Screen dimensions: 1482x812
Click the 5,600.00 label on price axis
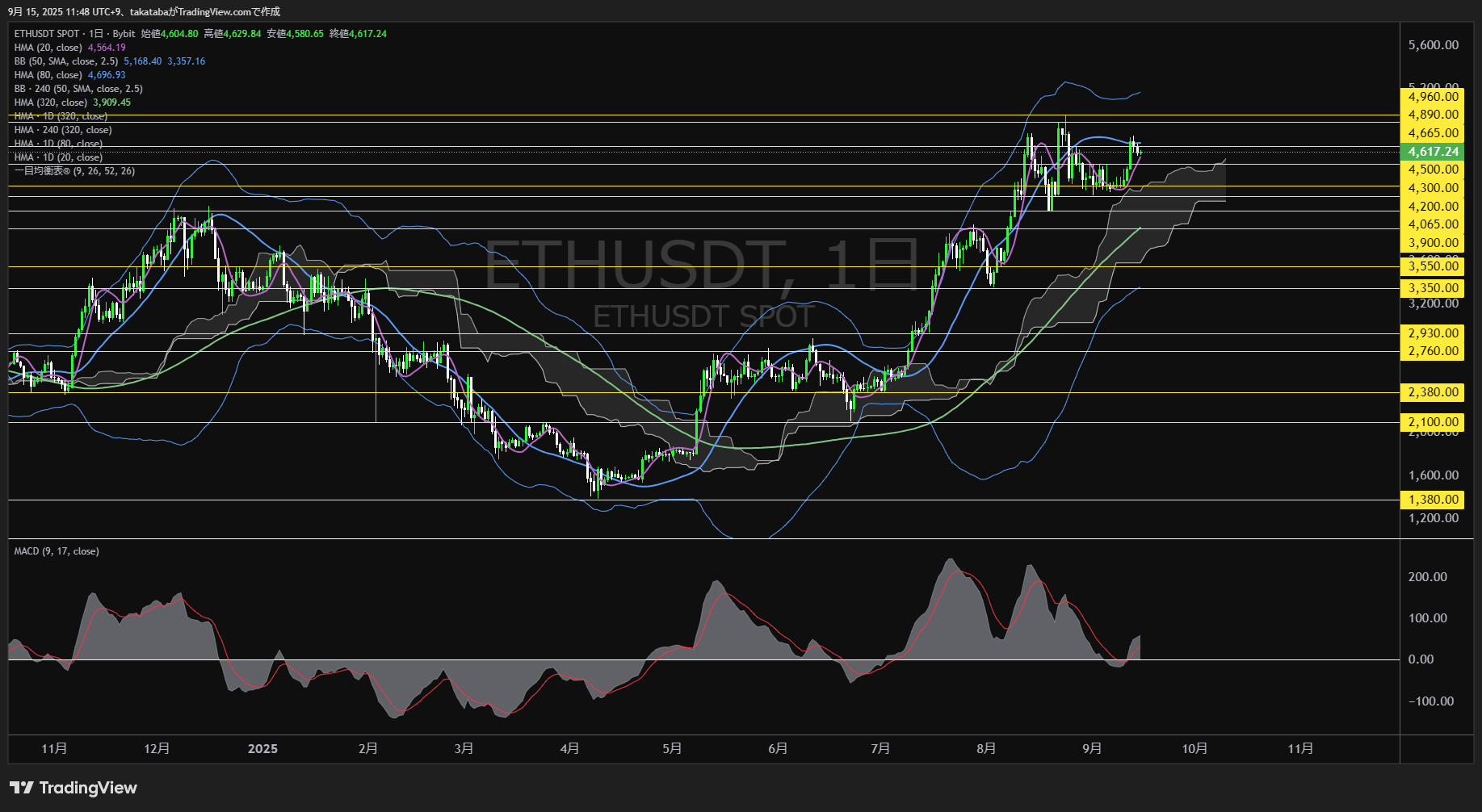[x=1433, y=45]
